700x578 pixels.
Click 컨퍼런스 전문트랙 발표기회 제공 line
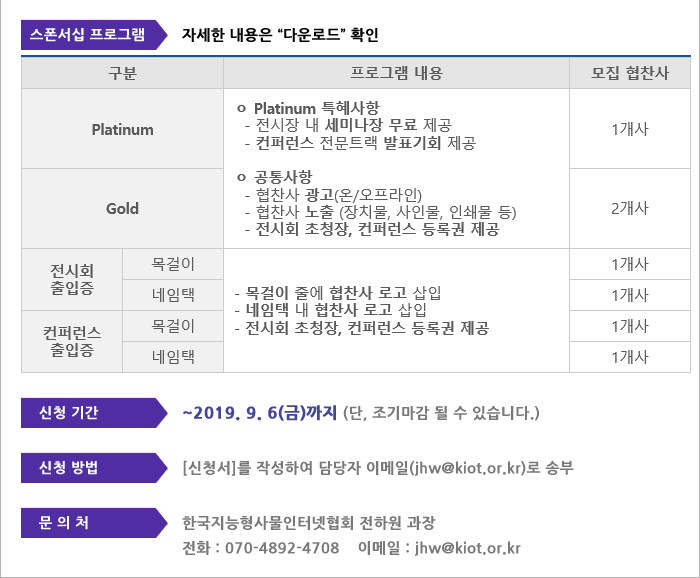(x=360, y=143)
